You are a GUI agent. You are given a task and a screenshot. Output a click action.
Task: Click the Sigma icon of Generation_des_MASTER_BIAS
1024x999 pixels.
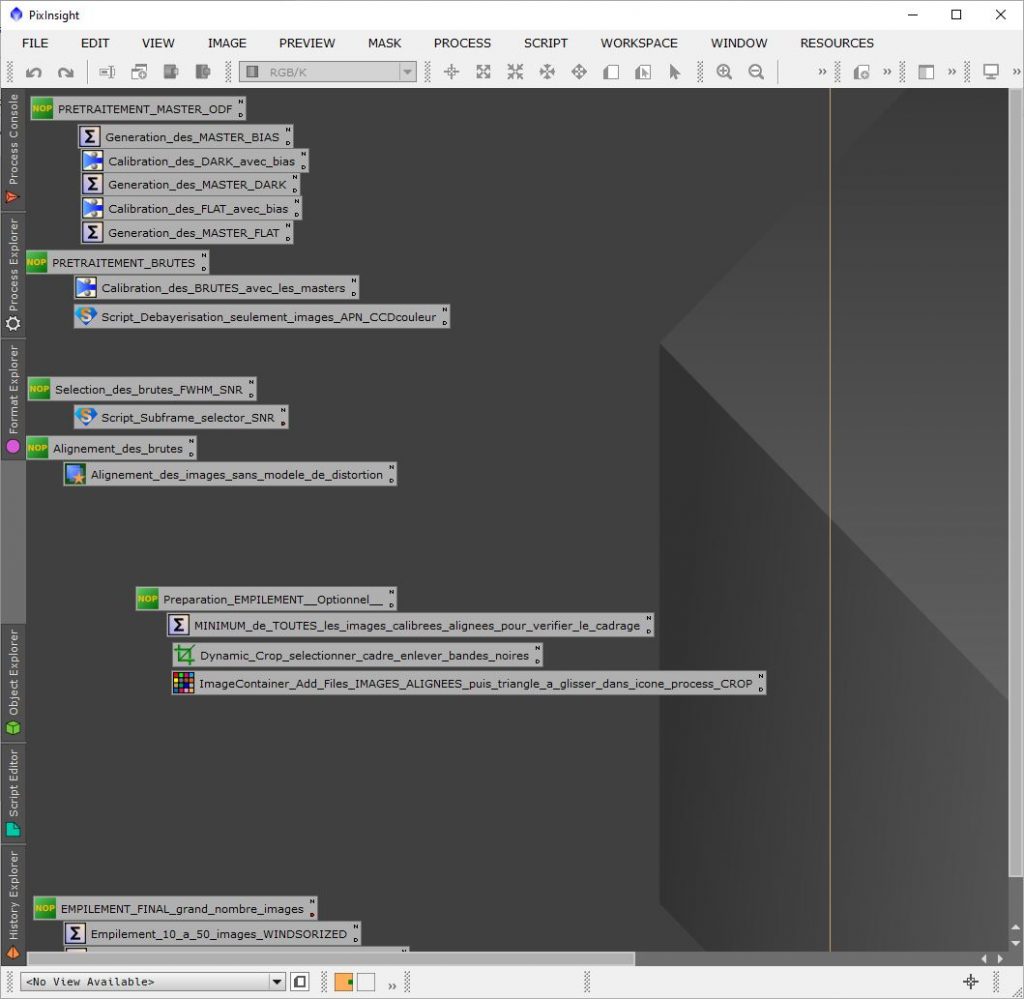[x=89, y=136]
